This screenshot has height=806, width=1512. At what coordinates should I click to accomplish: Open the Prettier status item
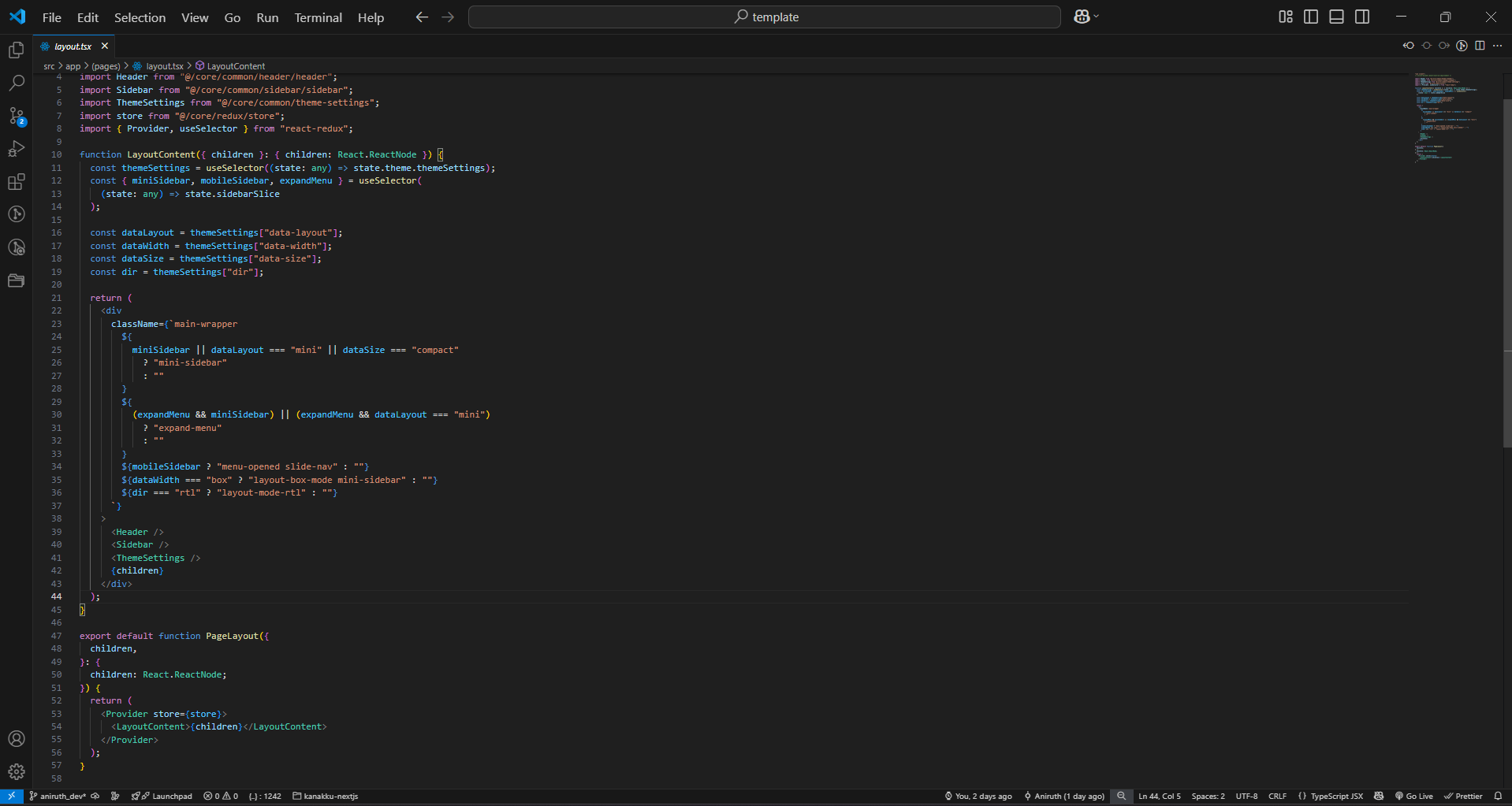(1463, 796)
